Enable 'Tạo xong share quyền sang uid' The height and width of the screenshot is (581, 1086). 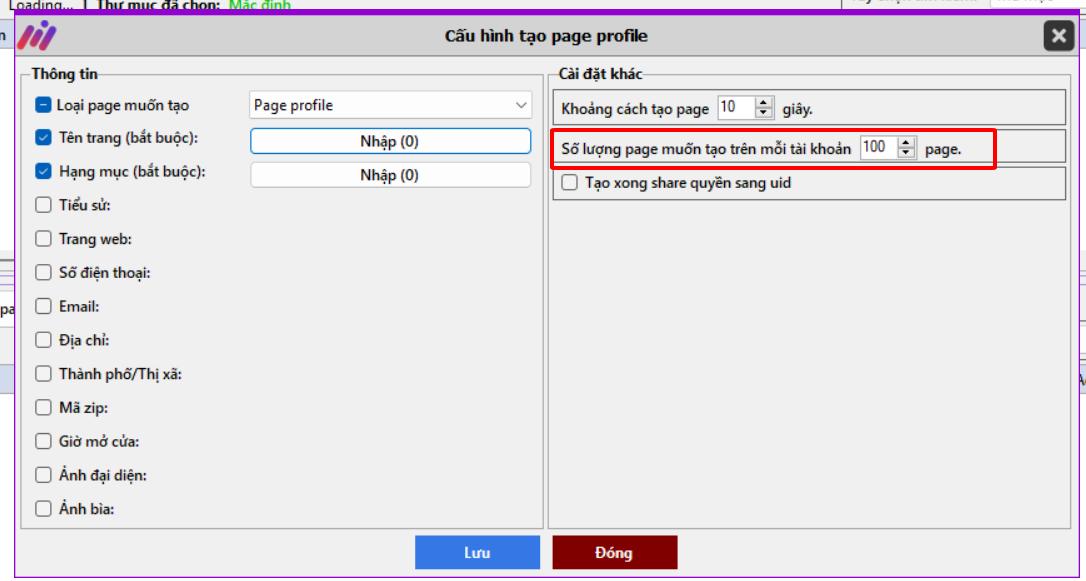pos(570,183)
